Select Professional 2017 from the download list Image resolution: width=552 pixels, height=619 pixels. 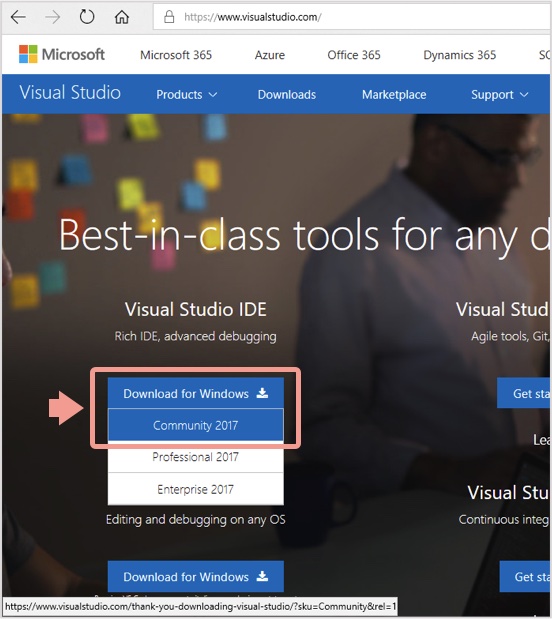click(196, 457)
